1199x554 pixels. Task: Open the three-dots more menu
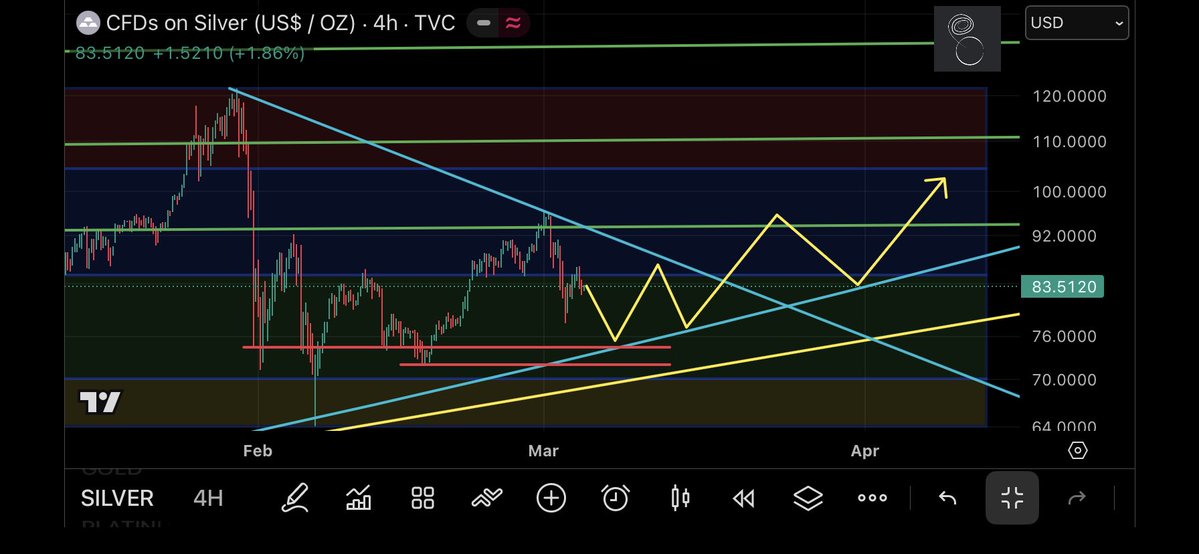click(872, 499)
